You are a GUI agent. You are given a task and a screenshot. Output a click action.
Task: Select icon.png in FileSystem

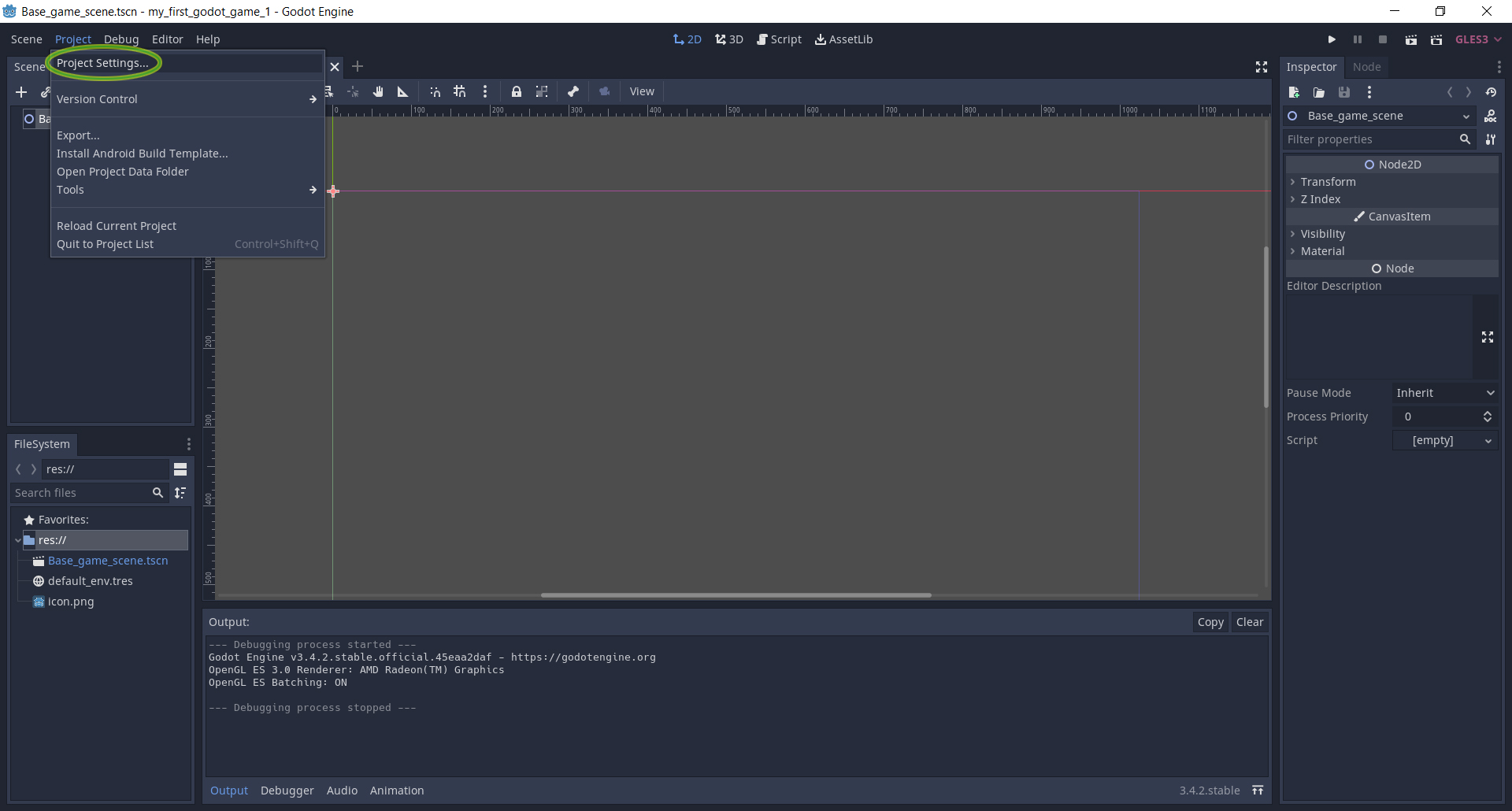point(71,602)
